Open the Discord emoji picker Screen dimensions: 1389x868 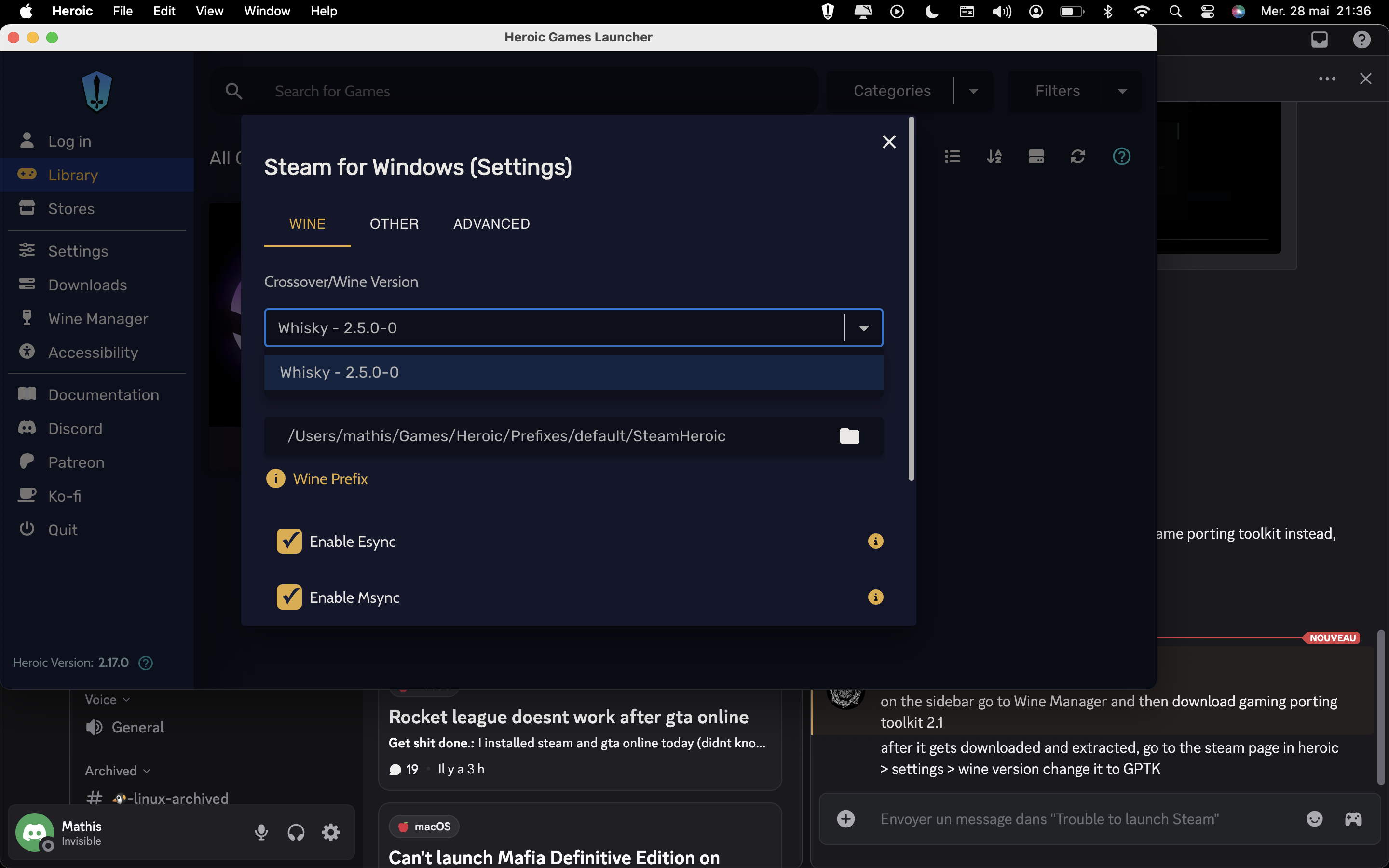1315,819
